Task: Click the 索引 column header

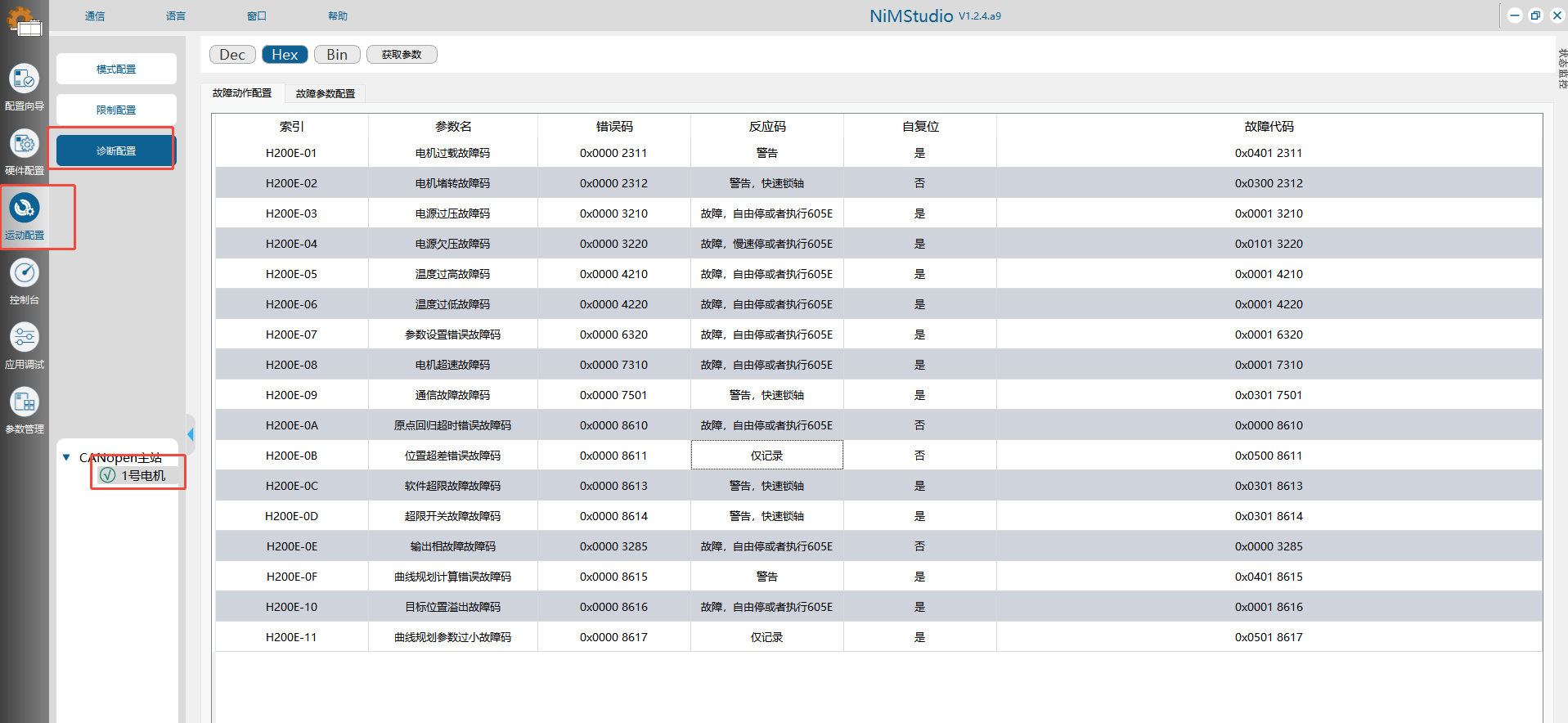Action: click(292, 126)
